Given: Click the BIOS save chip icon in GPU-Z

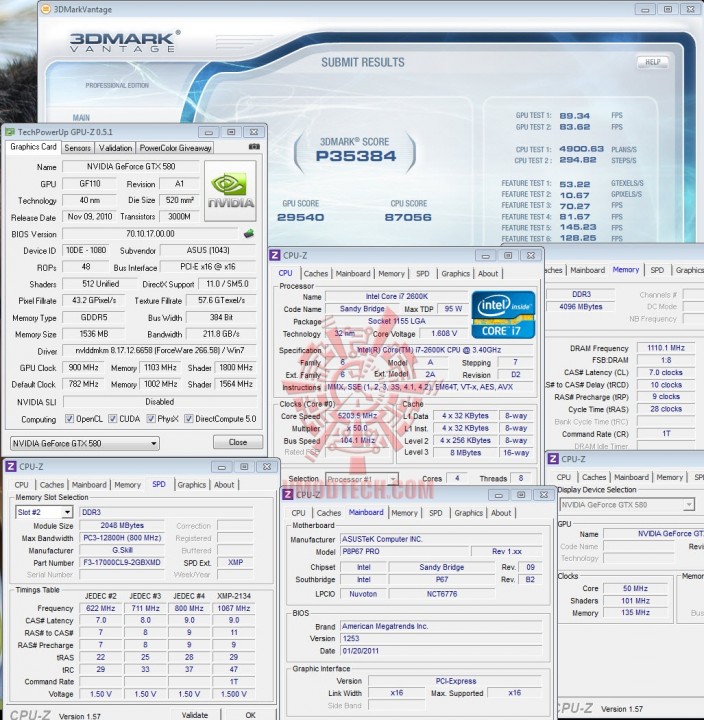Looking at the screenshot, I should coord(249,234).
